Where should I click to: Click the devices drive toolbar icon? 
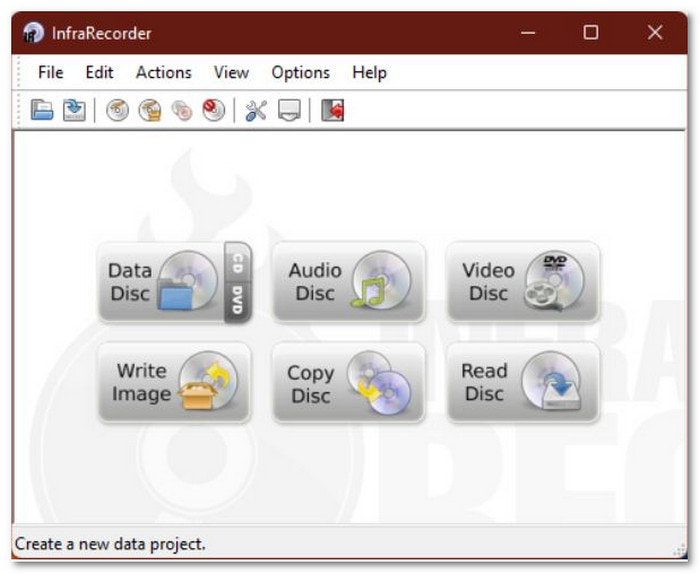289,110
